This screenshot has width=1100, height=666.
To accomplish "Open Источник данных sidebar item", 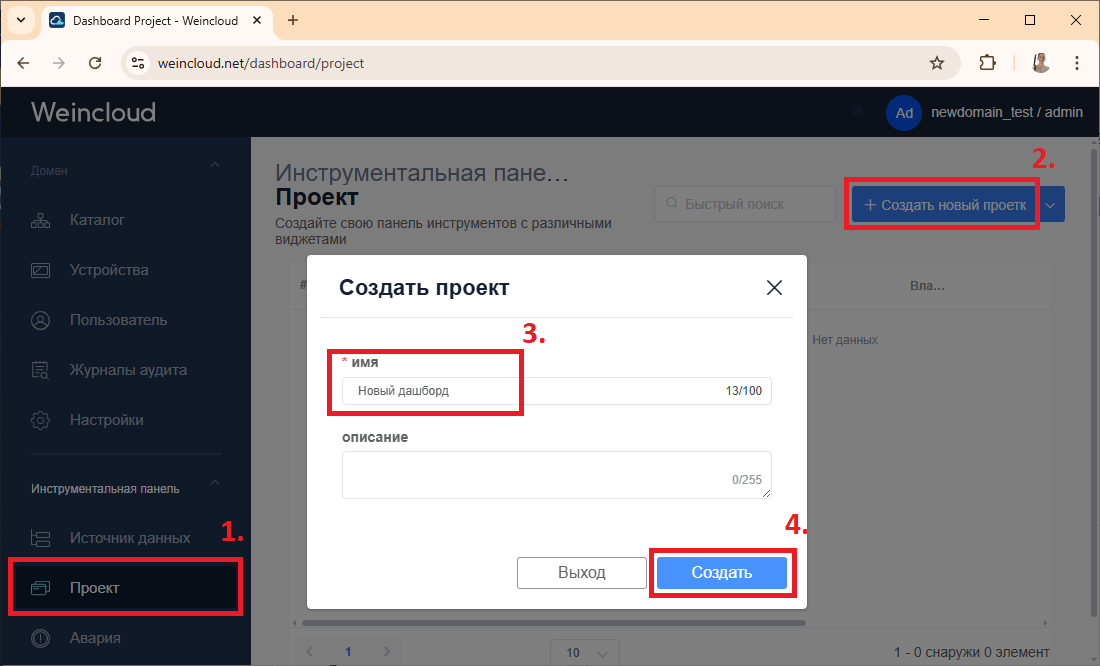I will 129,538.
